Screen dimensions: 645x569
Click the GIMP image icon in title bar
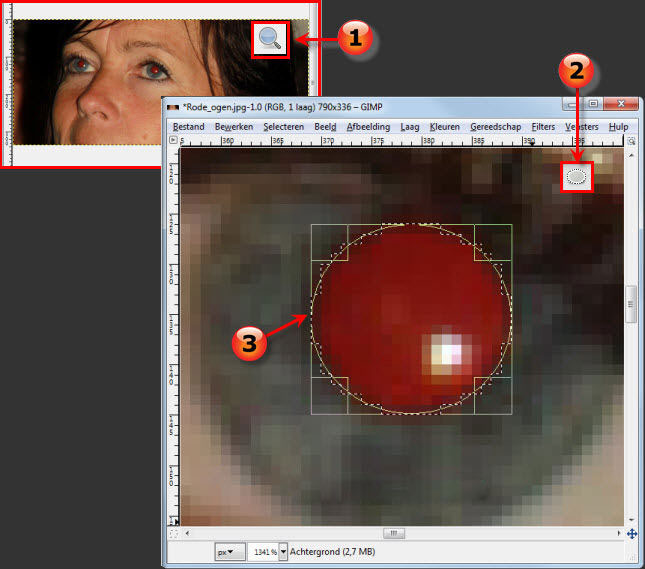coord(173,107)
